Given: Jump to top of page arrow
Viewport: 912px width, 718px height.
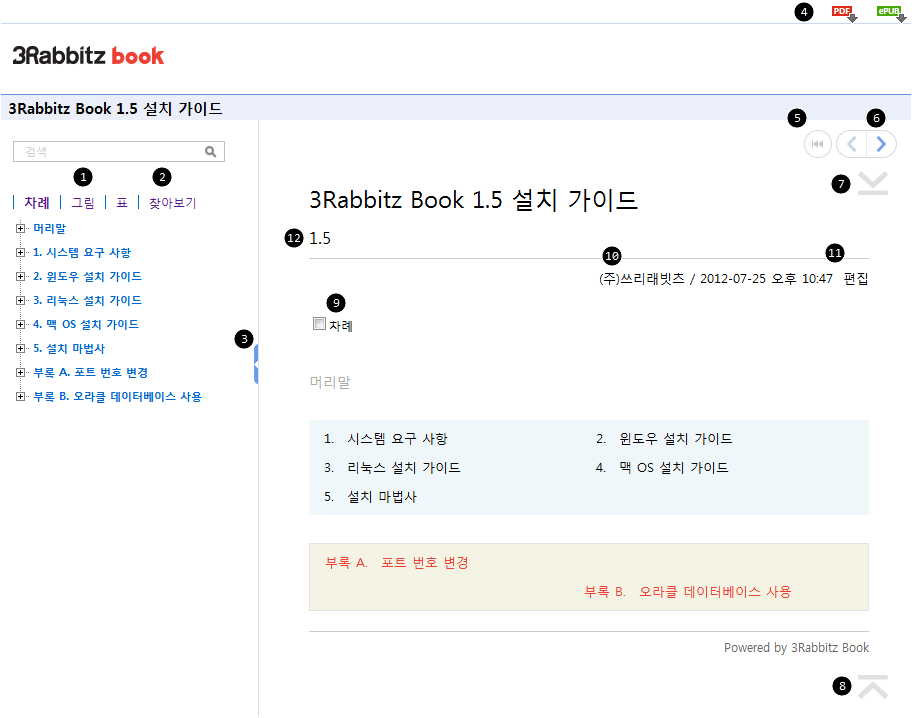Looking at the screenshot, I should point(873,687).
